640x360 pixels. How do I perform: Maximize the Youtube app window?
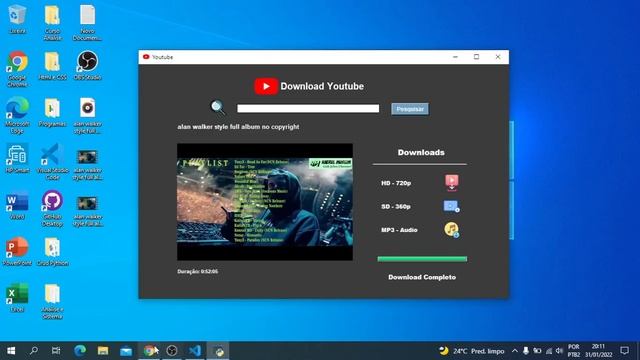pos(476,57)
